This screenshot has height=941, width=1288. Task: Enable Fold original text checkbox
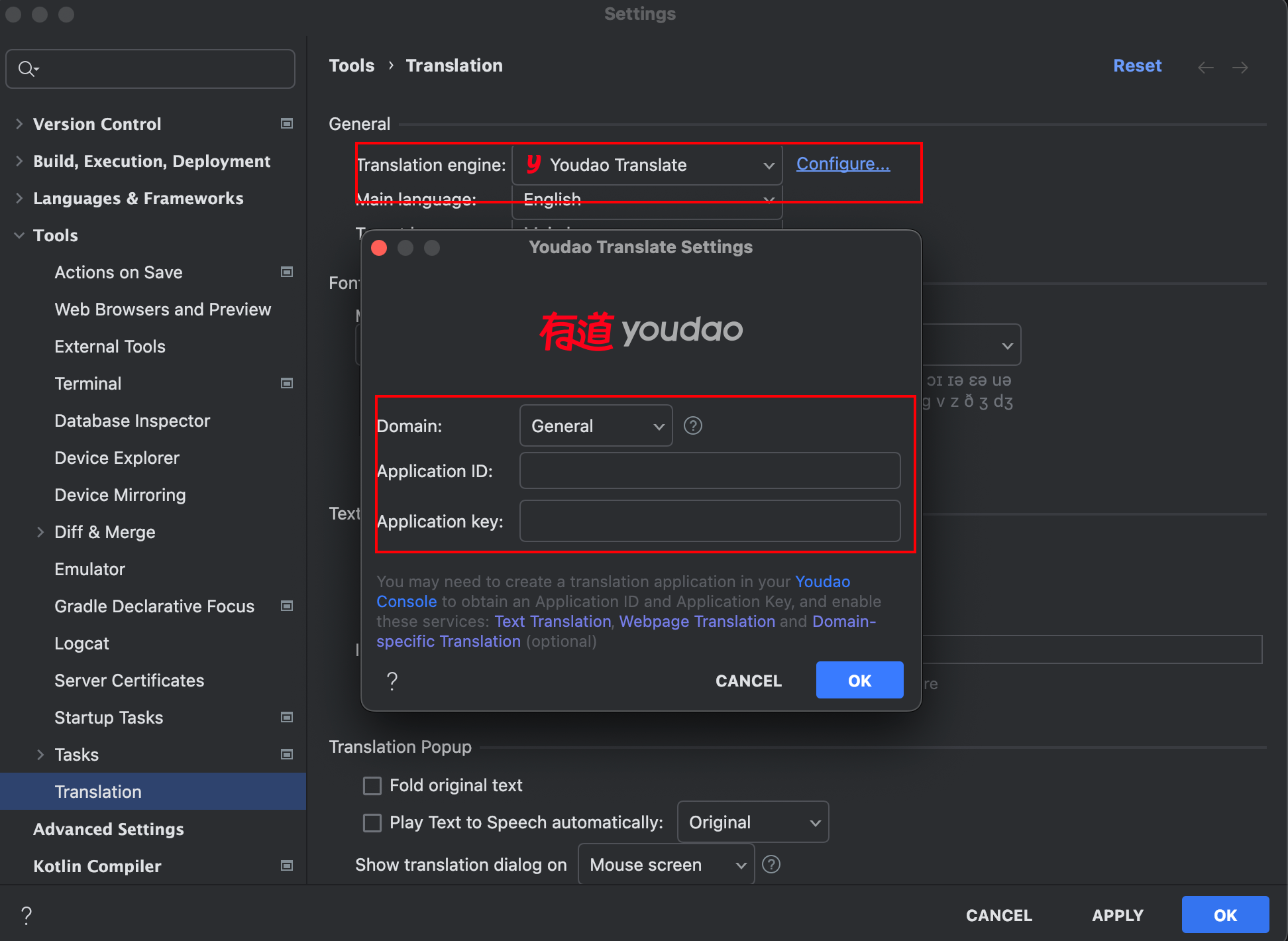(x=372, y=786)
